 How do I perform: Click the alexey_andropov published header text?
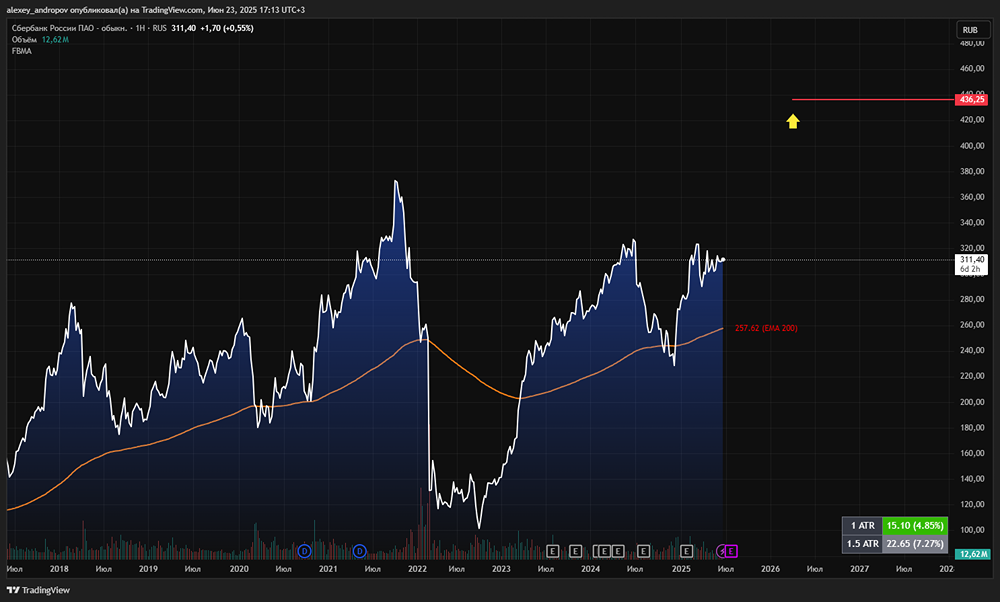click(x=156, y=10)
